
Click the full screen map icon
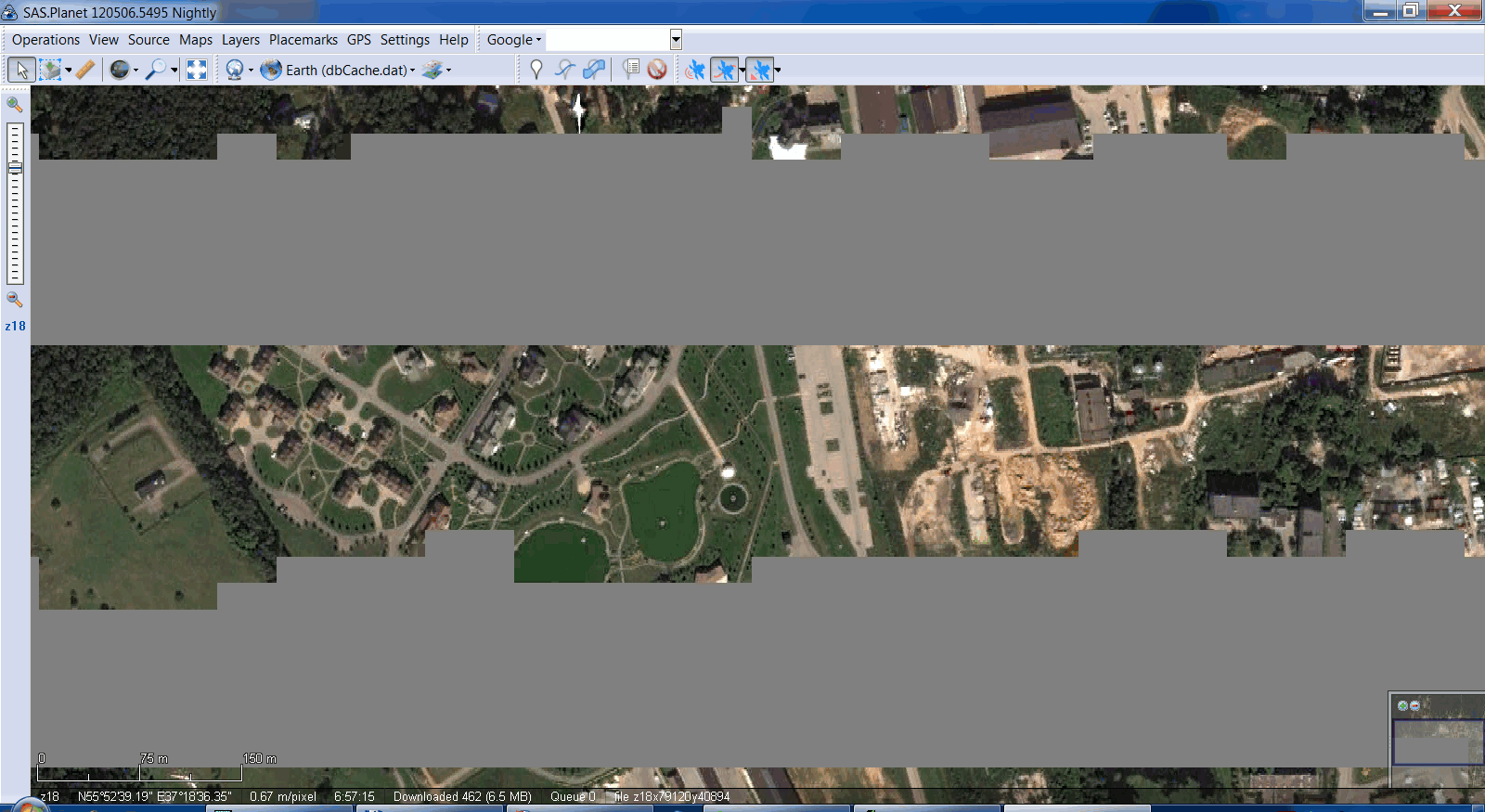(197, 70)
